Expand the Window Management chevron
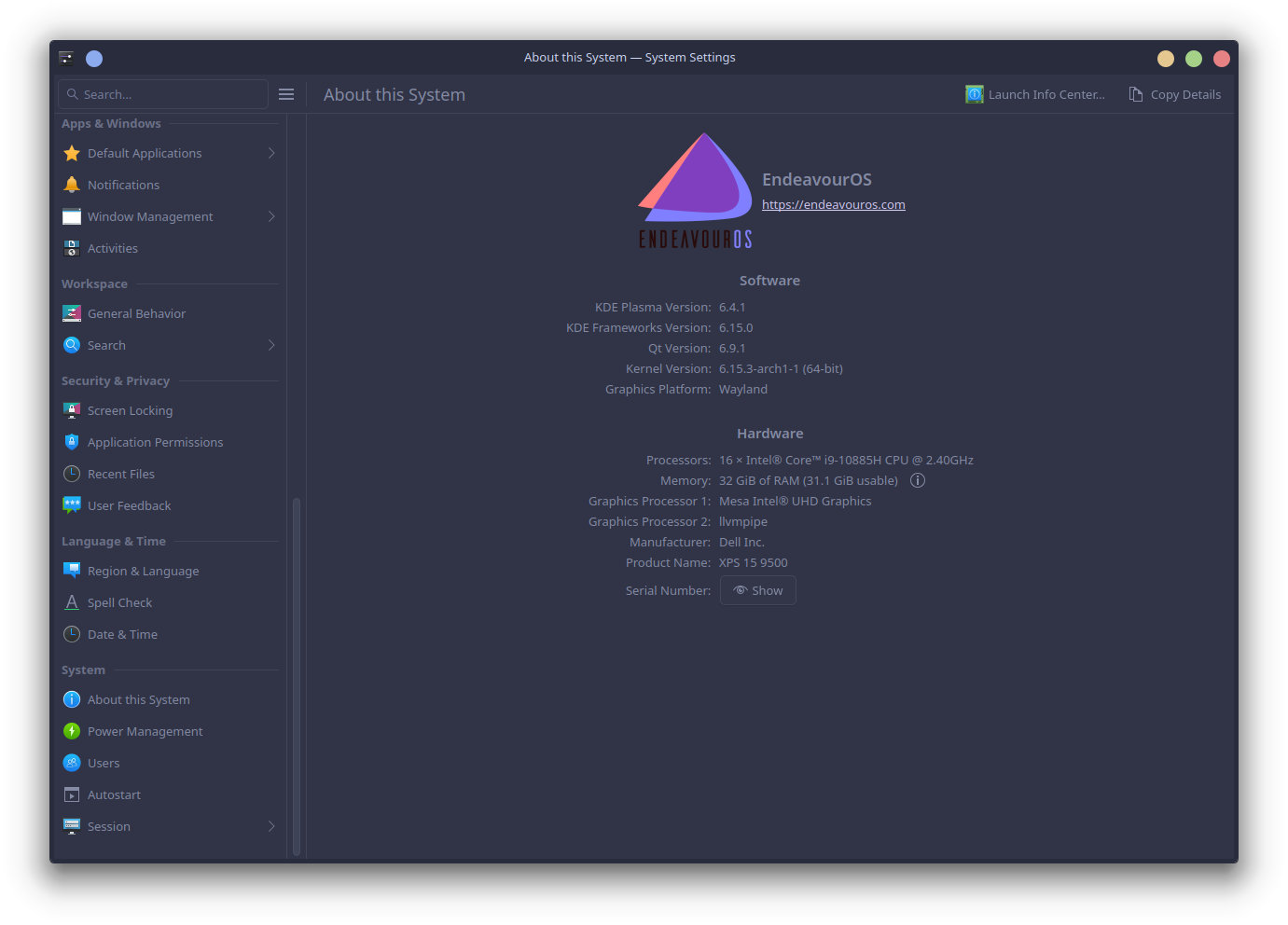 [x=271, y=216]
